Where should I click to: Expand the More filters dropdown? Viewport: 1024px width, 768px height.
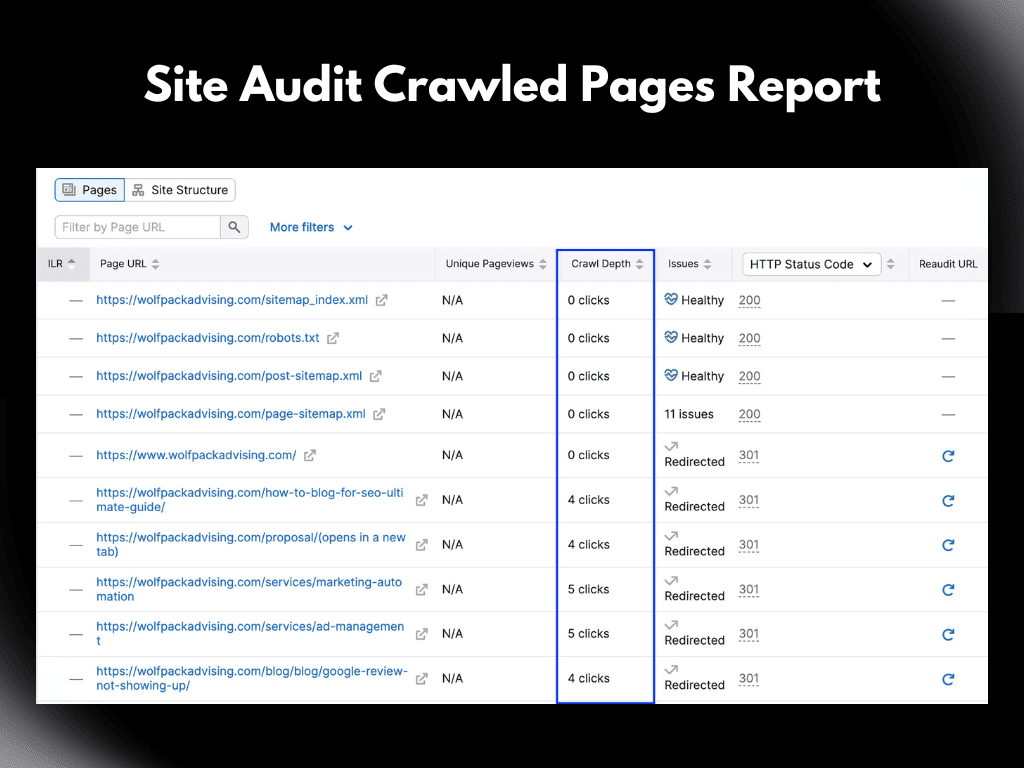[x=311, y=227]
